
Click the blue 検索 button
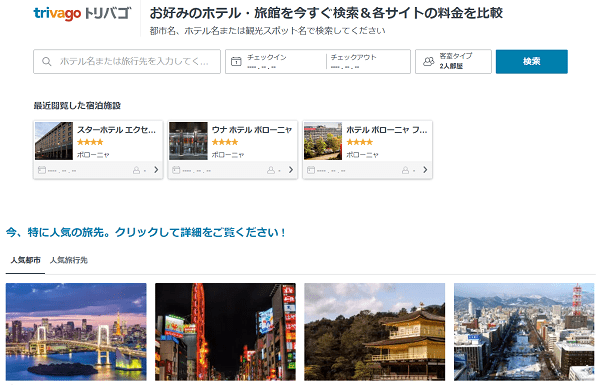(x=532, y=61)
